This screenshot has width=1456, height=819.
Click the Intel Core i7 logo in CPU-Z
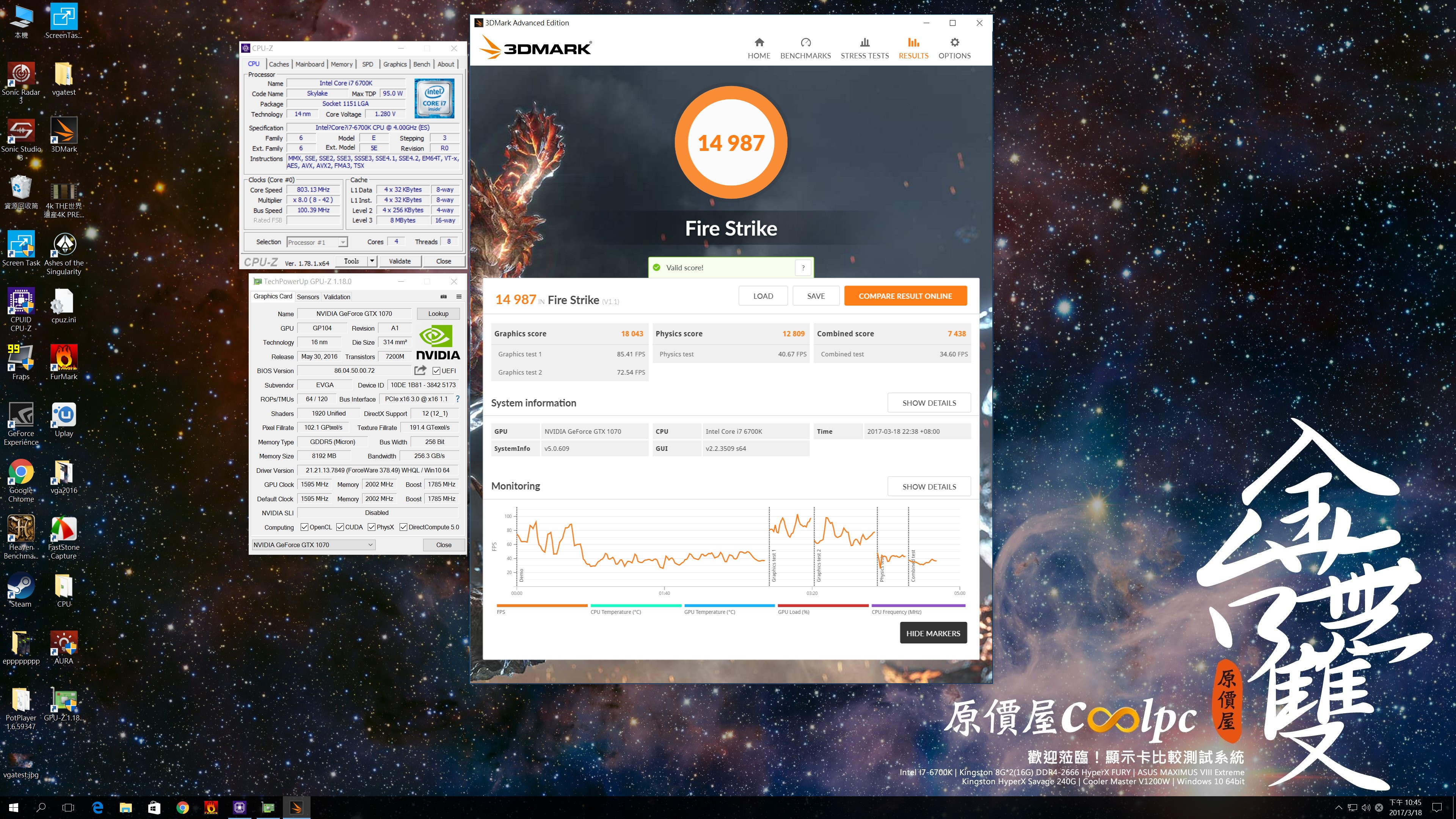(x=434, y=98)
